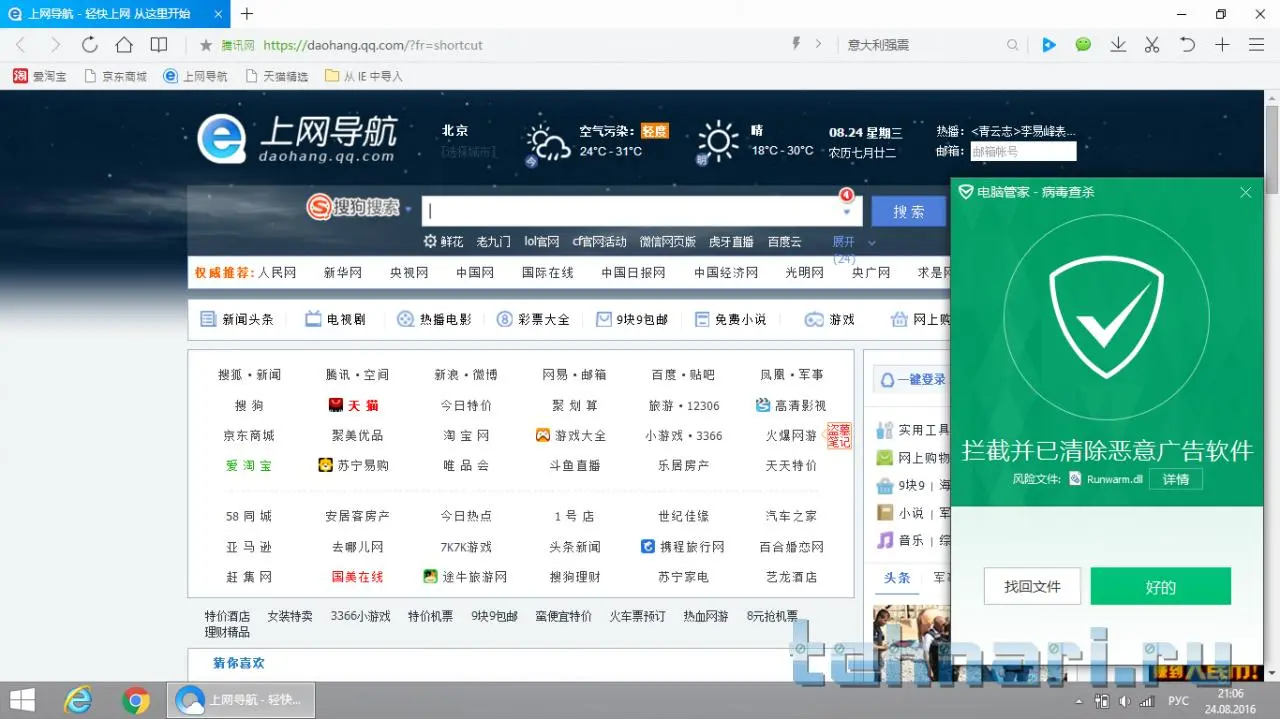This screenshot has height=719, width=1280.
Task: Click the daohang.qq.com site logo
Action: pos(297,139)
